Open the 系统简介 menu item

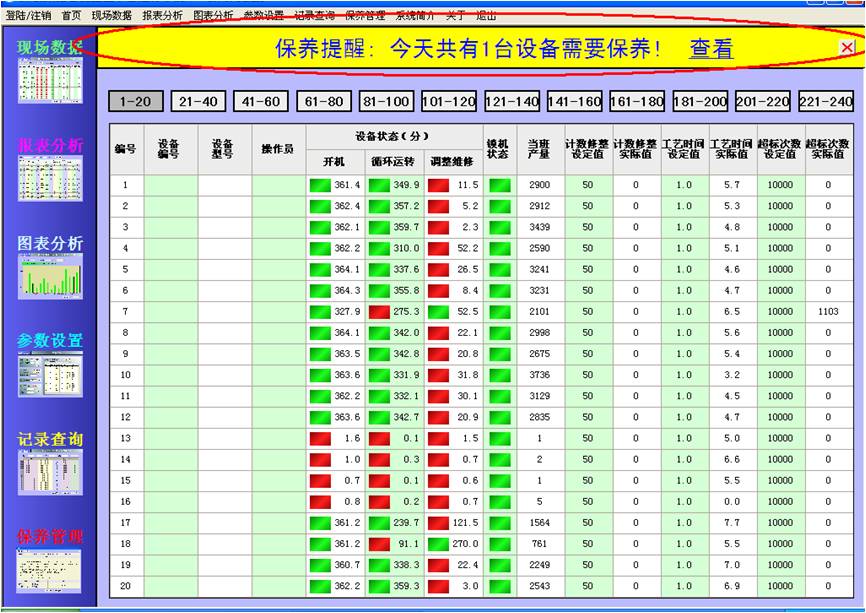[x=415, y=16]
